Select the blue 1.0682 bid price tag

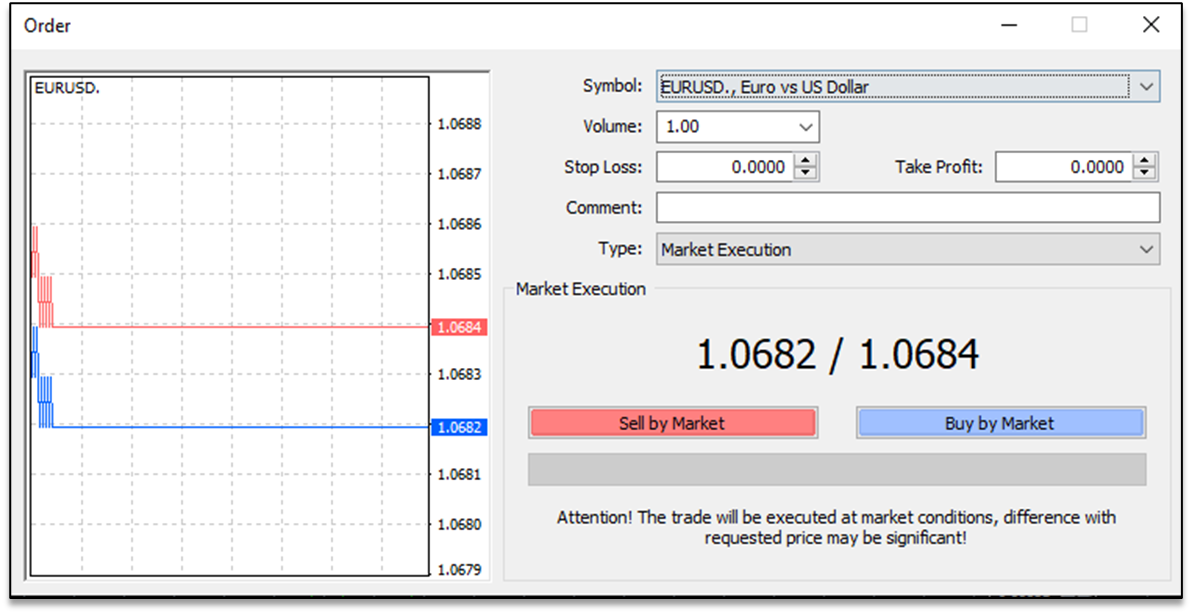(459, 427)
